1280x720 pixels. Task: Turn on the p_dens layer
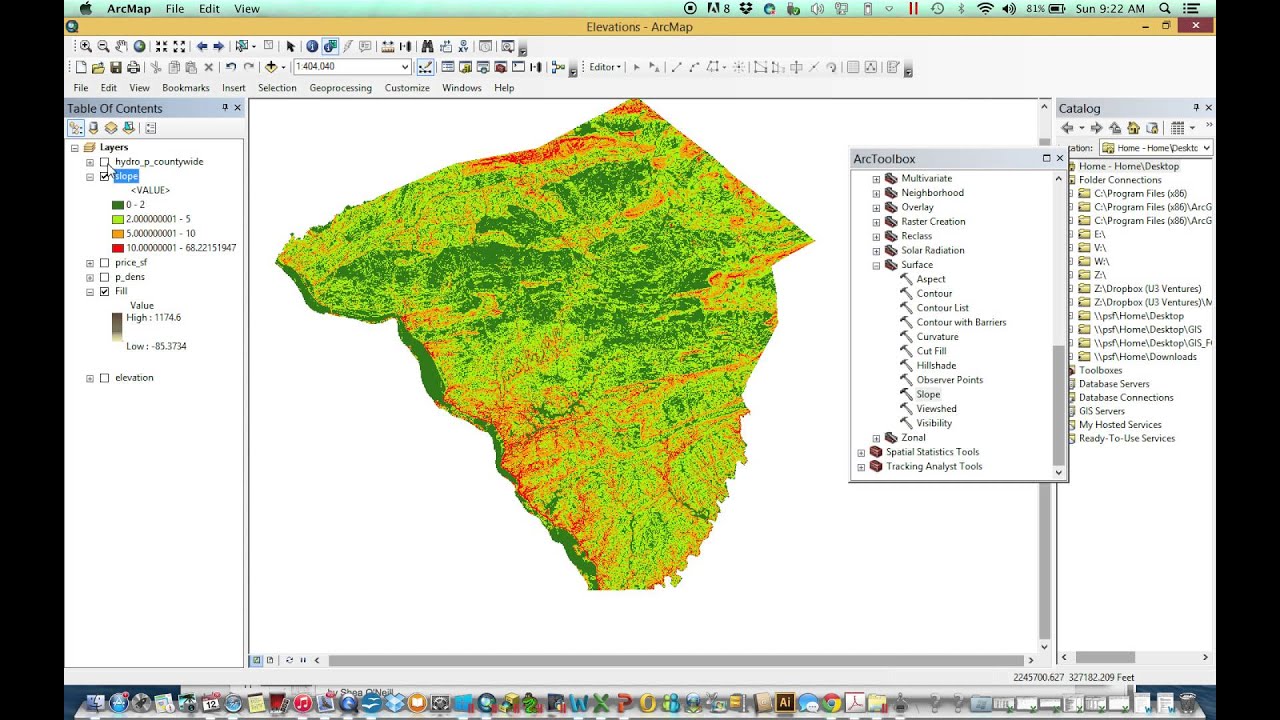coord(105,277)
